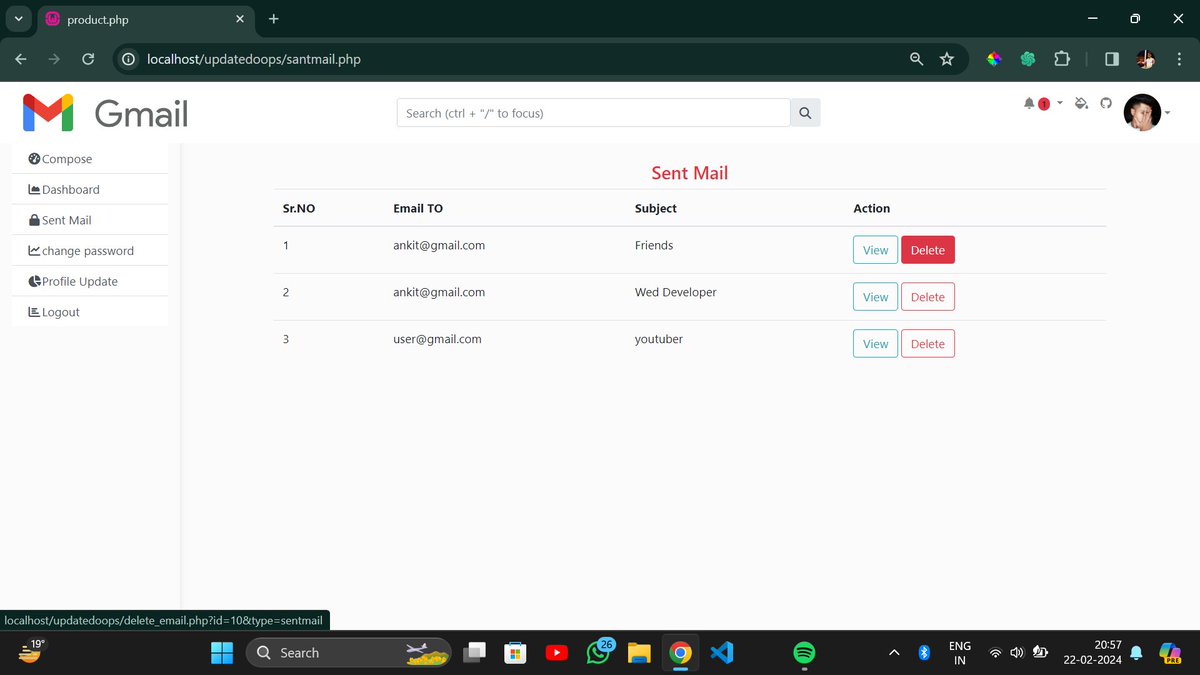View the Friends email
This screenshot has width=1200, height=675.
tap(875, 250)
